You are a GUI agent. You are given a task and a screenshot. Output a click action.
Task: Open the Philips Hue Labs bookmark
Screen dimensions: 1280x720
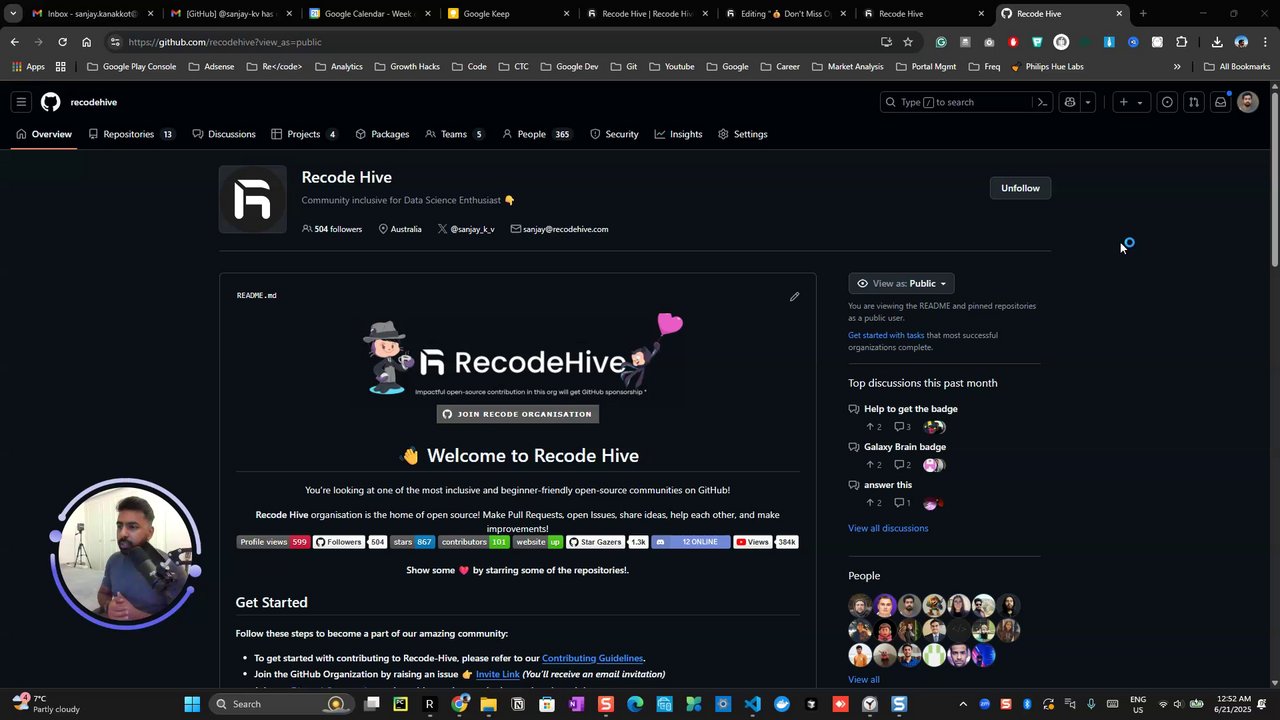click(1046, 67)
